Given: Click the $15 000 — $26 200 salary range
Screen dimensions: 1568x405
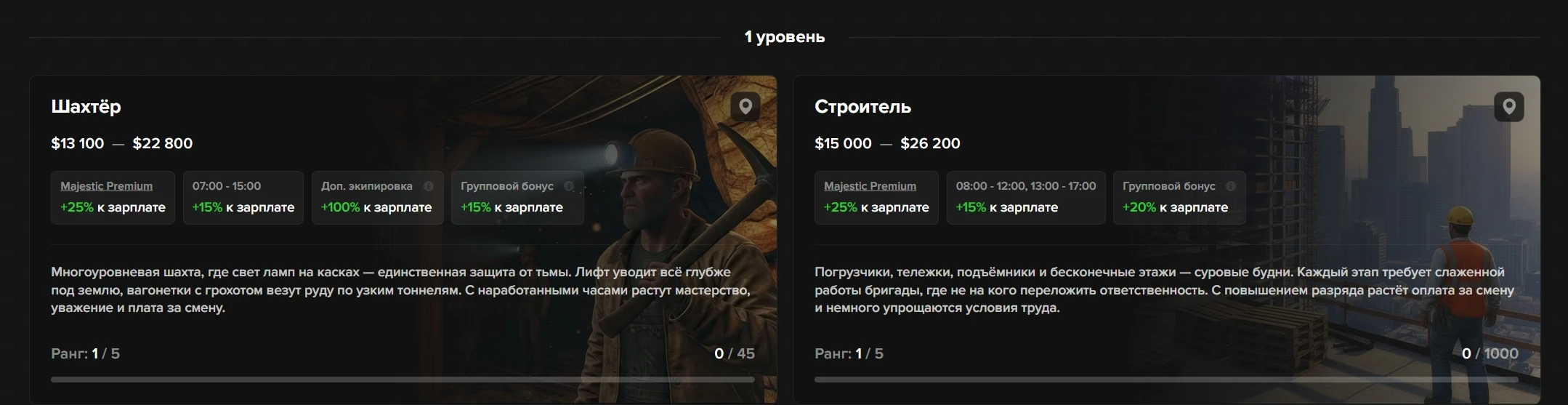Looking at the screenshot, I should coord(887,143).
